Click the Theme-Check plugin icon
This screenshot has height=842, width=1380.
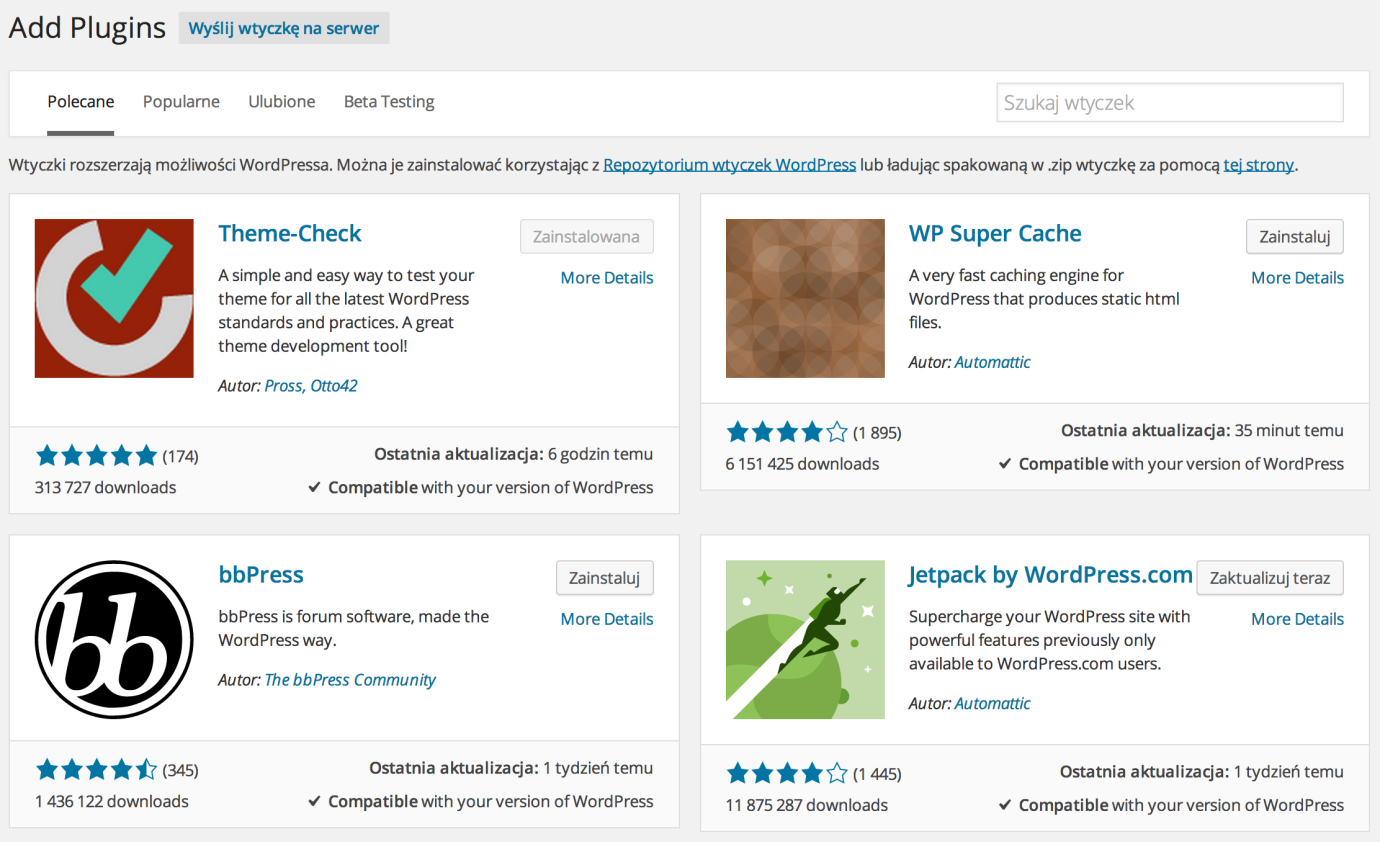114,298
